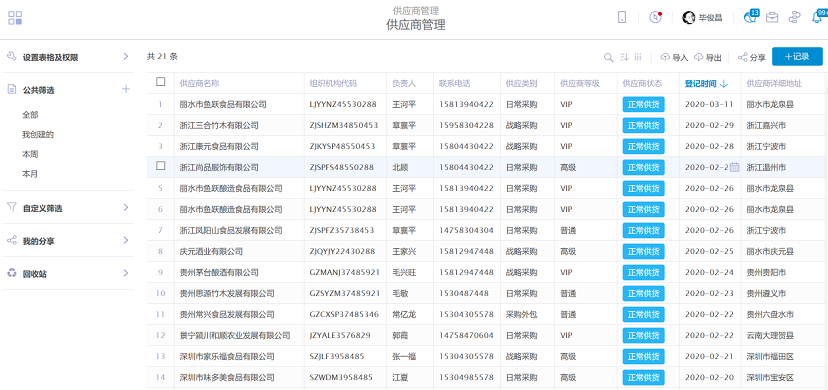Click 毛兴旺 responsible person cell
Image resolution: width=828 pixels, height=390 pixels.
tap(404, 273)
